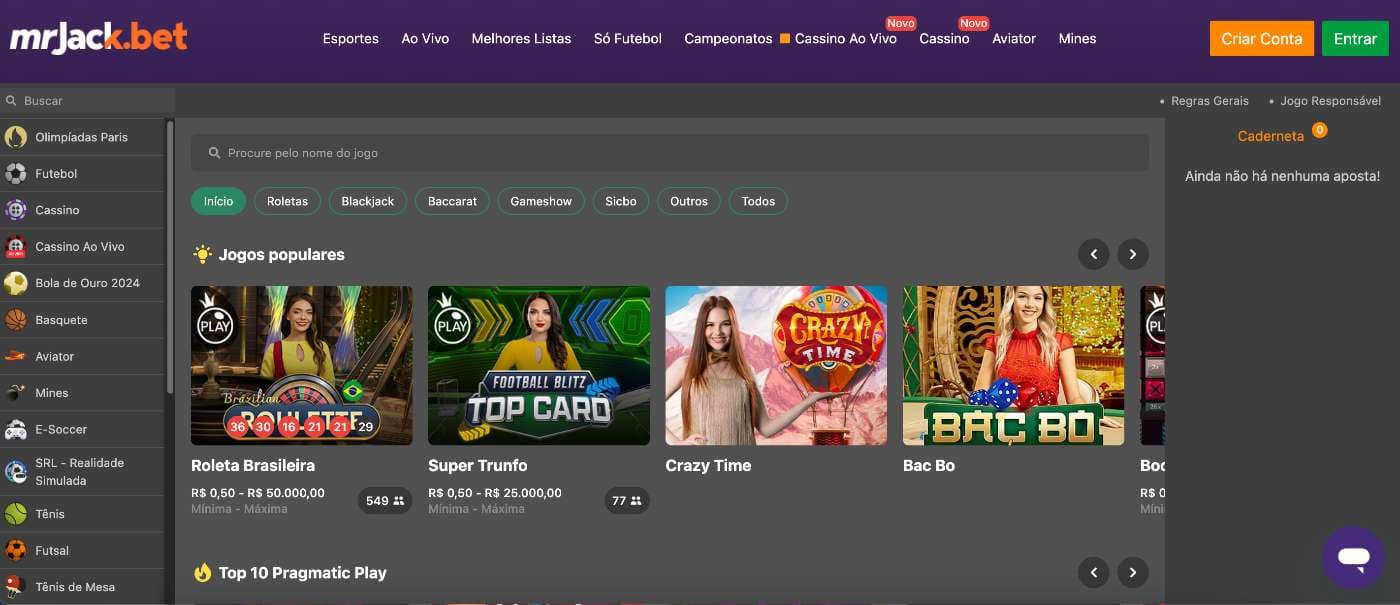Select the Baccarat category filter
Screen dimensions: 1400x605
point(453,201)
